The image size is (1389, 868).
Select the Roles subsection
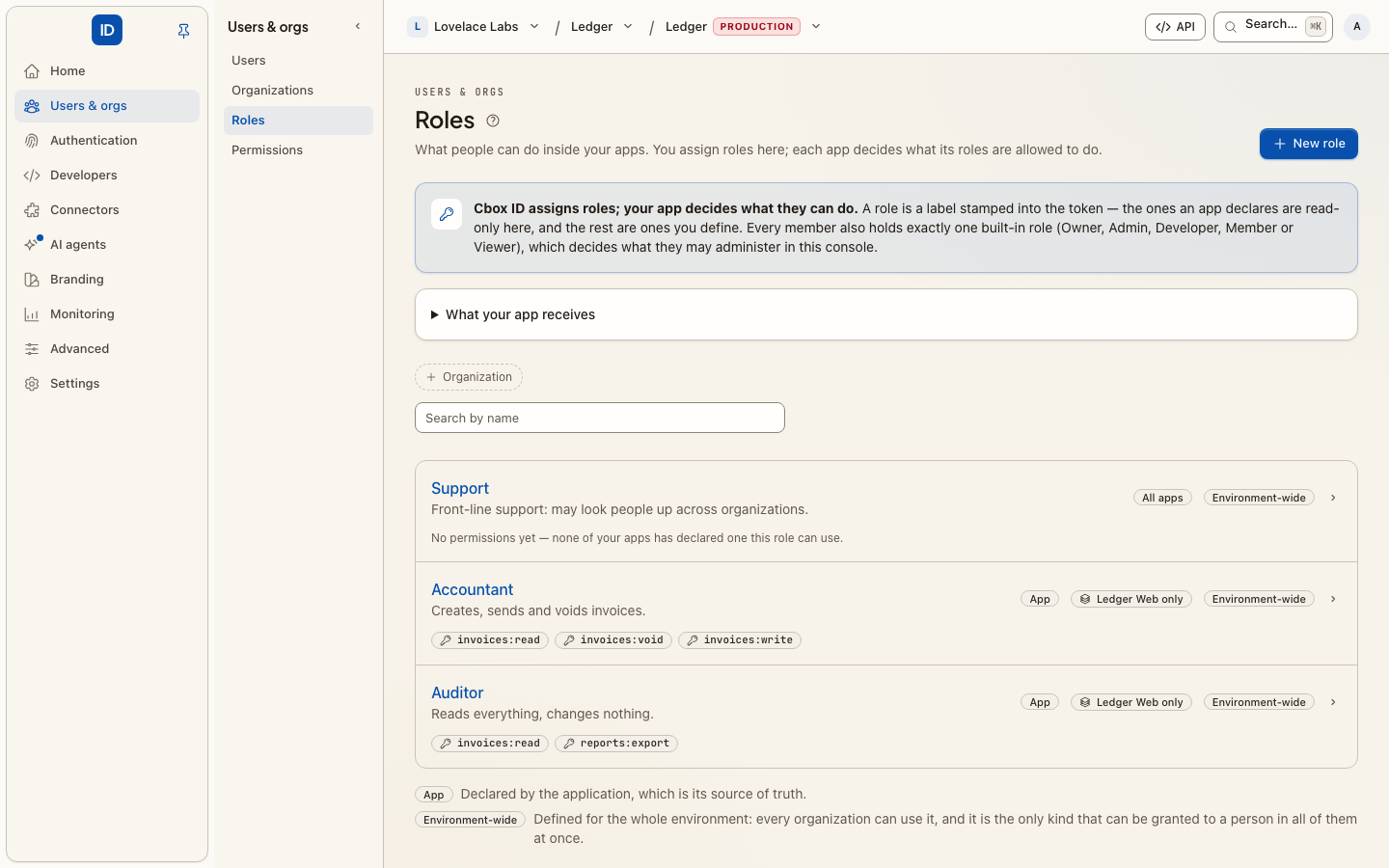click(298, 121)
